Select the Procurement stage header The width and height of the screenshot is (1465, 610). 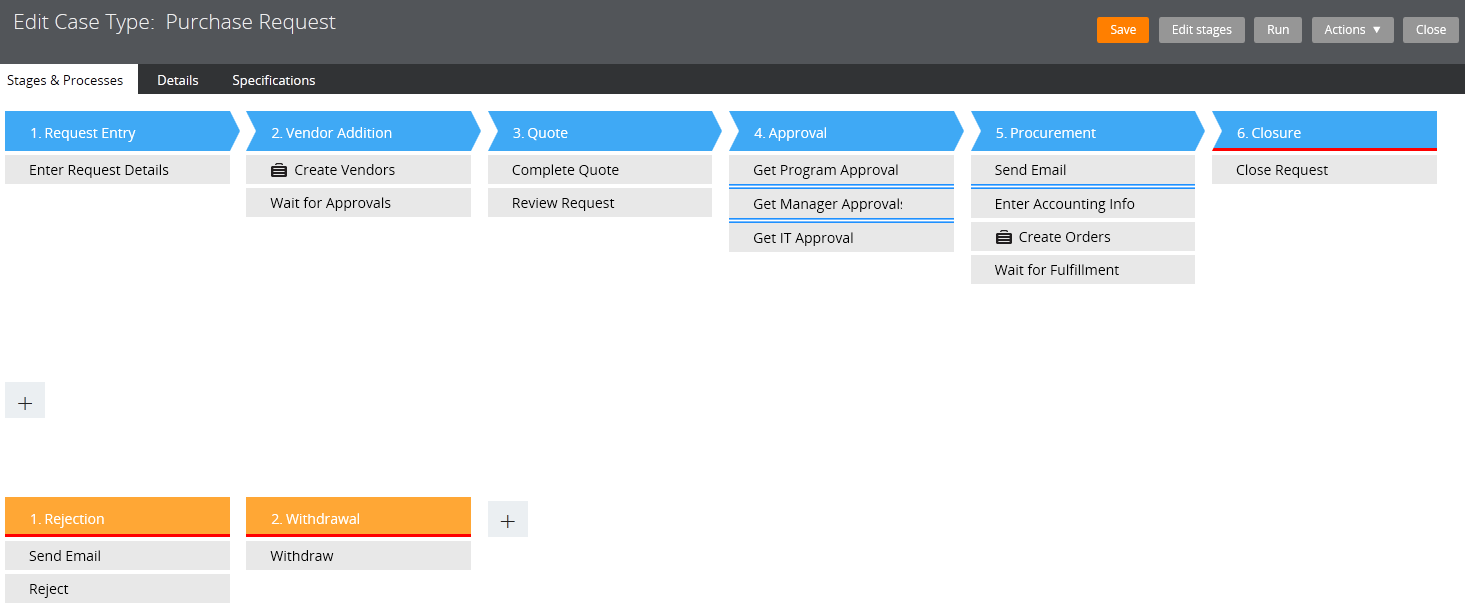pyautogui.click(x=1088, y=132)
